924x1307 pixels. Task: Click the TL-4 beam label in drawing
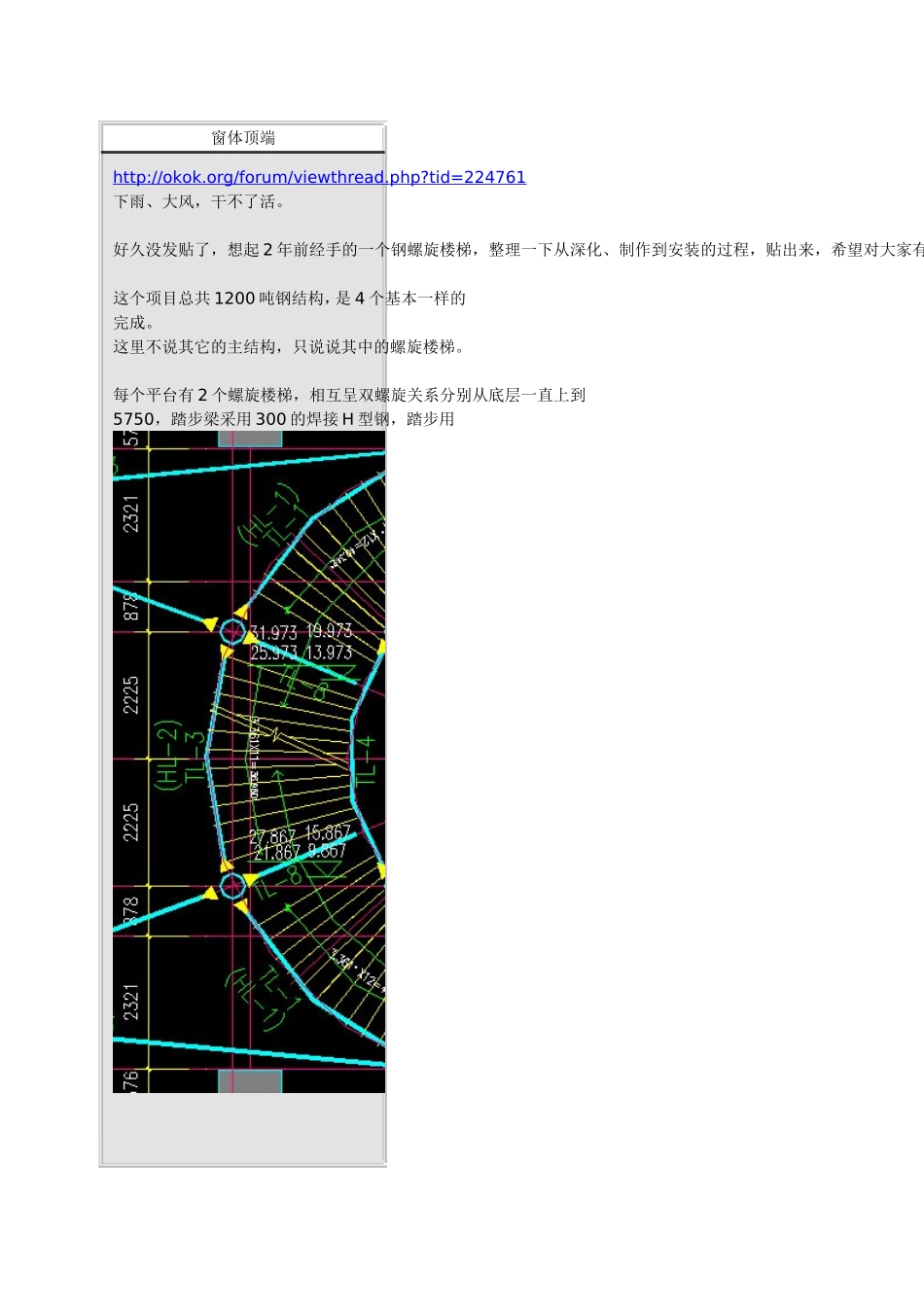[x=366, y=761]
